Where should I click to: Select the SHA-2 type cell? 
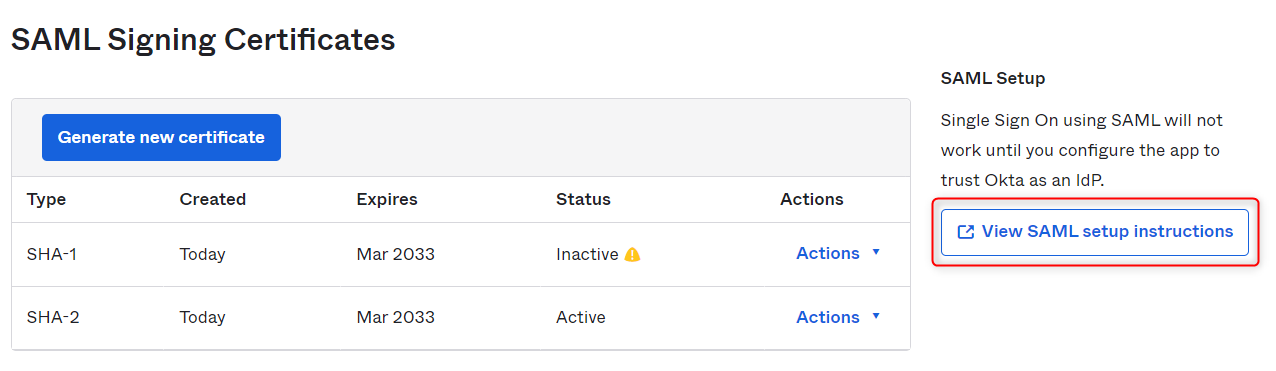[x=53, y=317]
